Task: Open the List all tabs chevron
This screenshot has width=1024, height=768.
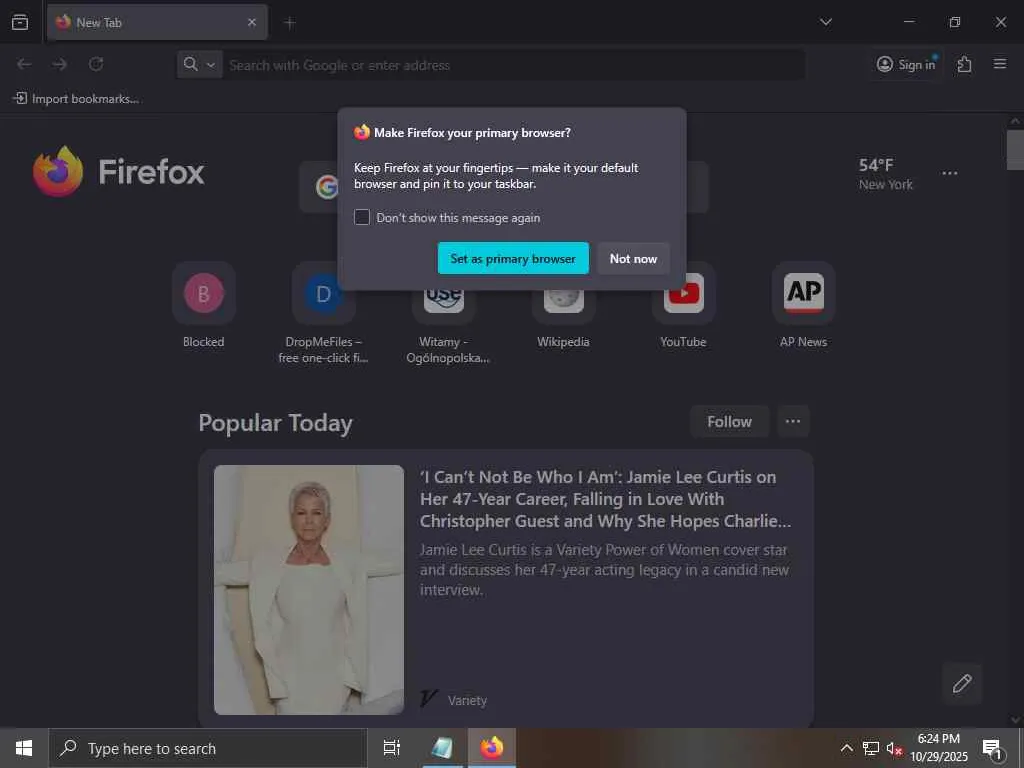Action: click(825, 22)
